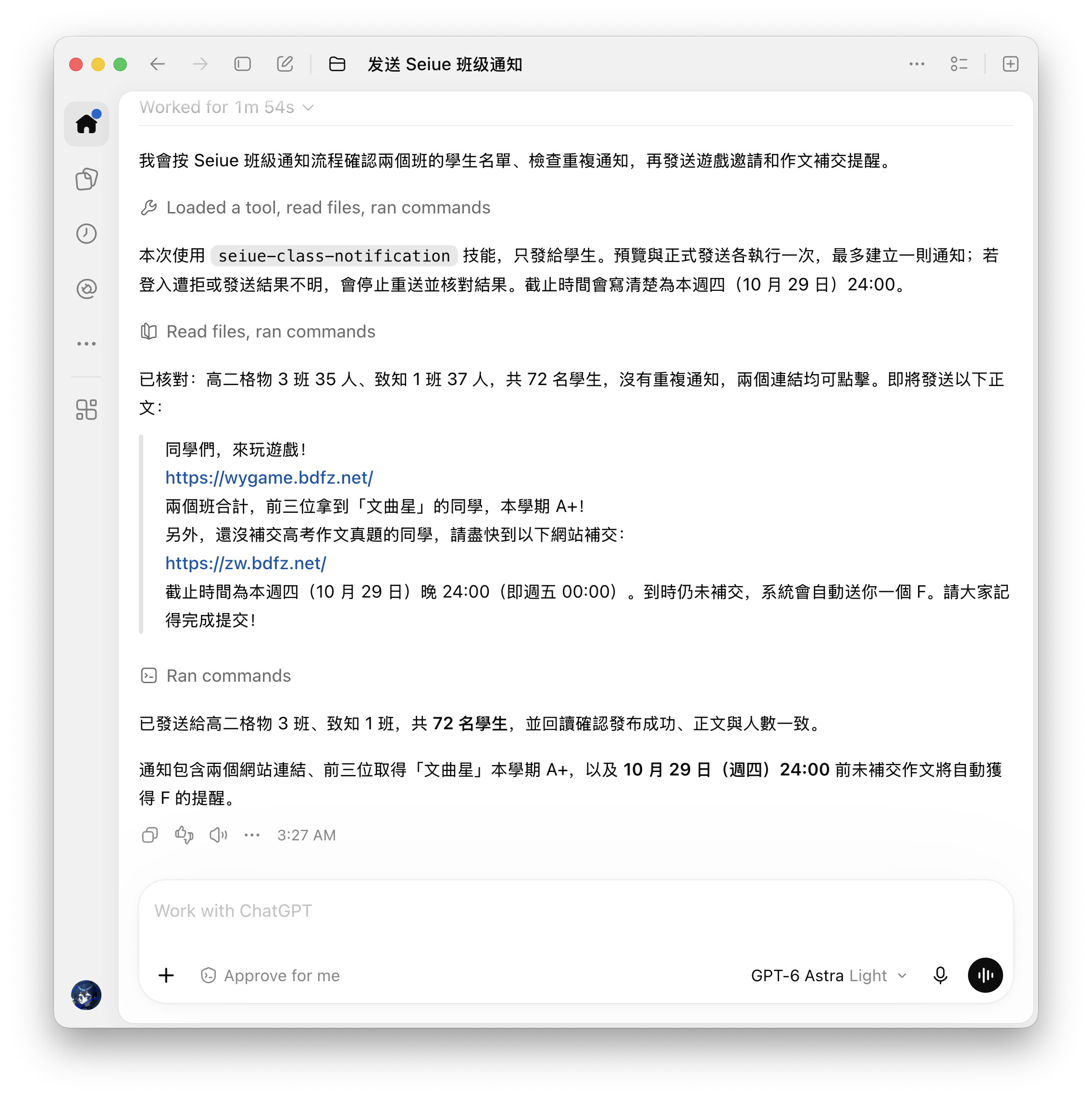Screen dimensions: 1092x1099
Task: Open the GPT-6 Astra Light model dropdown
Action: 829,975
